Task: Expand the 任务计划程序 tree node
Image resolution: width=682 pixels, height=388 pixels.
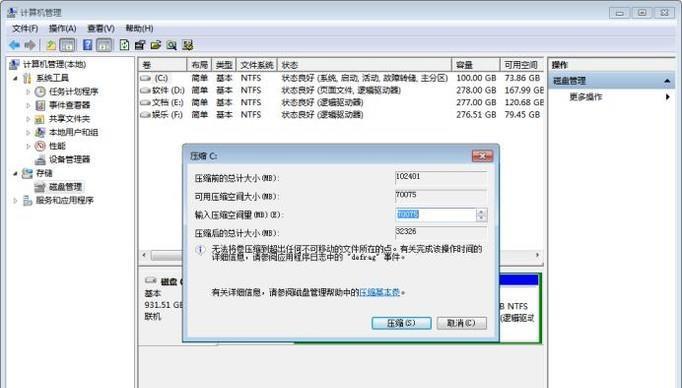Action: [28, 92]
